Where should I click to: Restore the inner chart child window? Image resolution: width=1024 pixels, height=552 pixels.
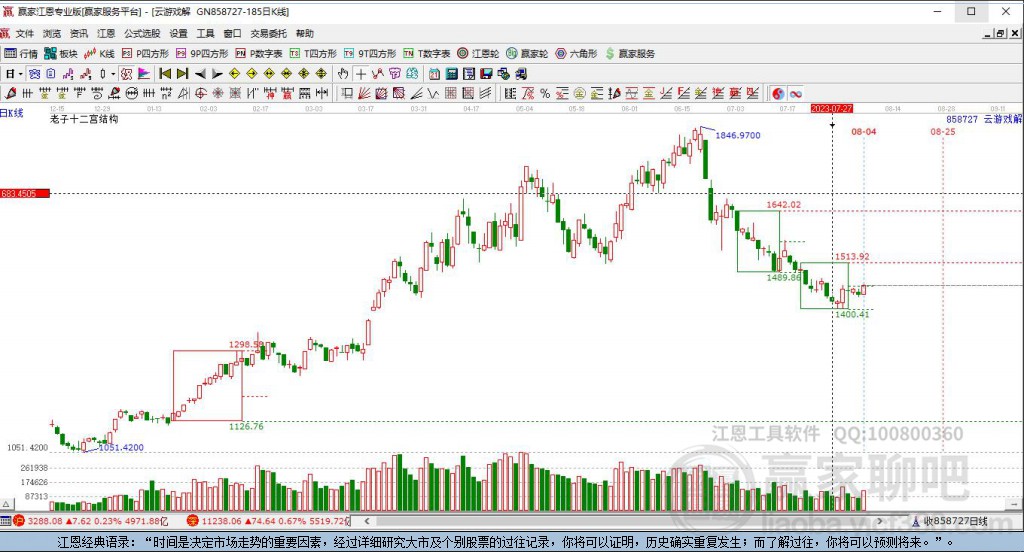[x=1000, y=33]
